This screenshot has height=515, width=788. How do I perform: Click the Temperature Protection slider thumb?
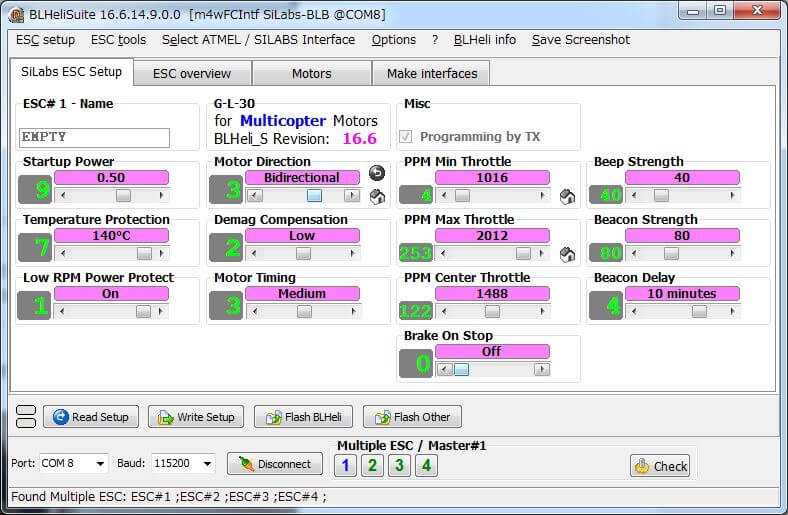click(145, 254)
